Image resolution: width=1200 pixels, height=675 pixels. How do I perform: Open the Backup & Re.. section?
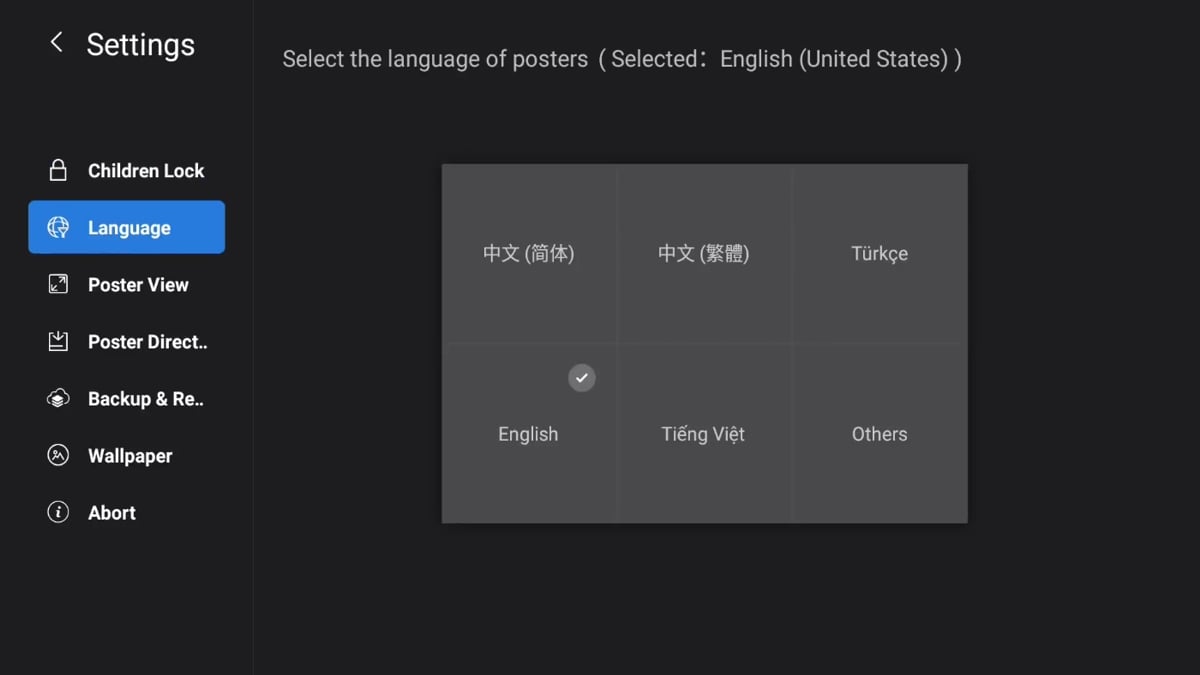145,398
